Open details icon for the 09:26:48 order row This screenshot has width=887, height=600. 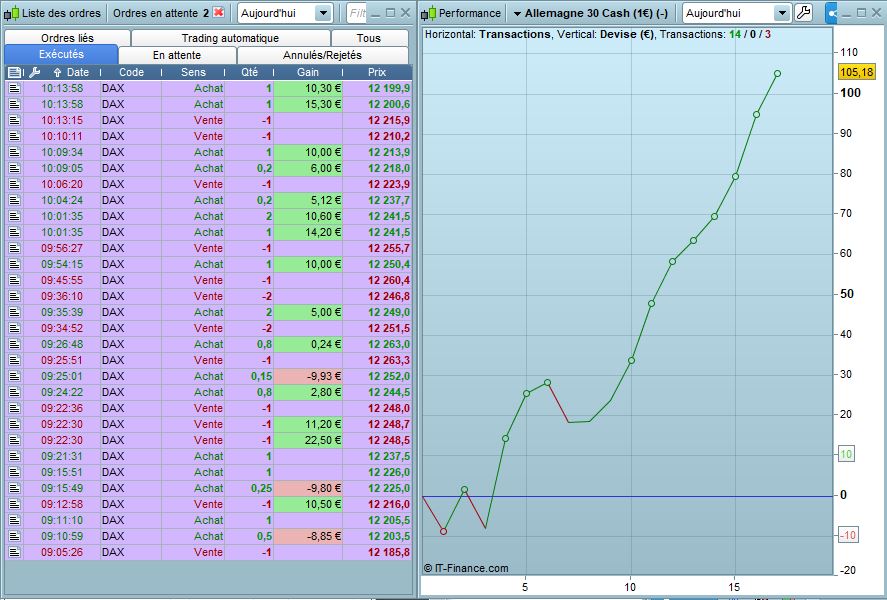click(14, 344)
